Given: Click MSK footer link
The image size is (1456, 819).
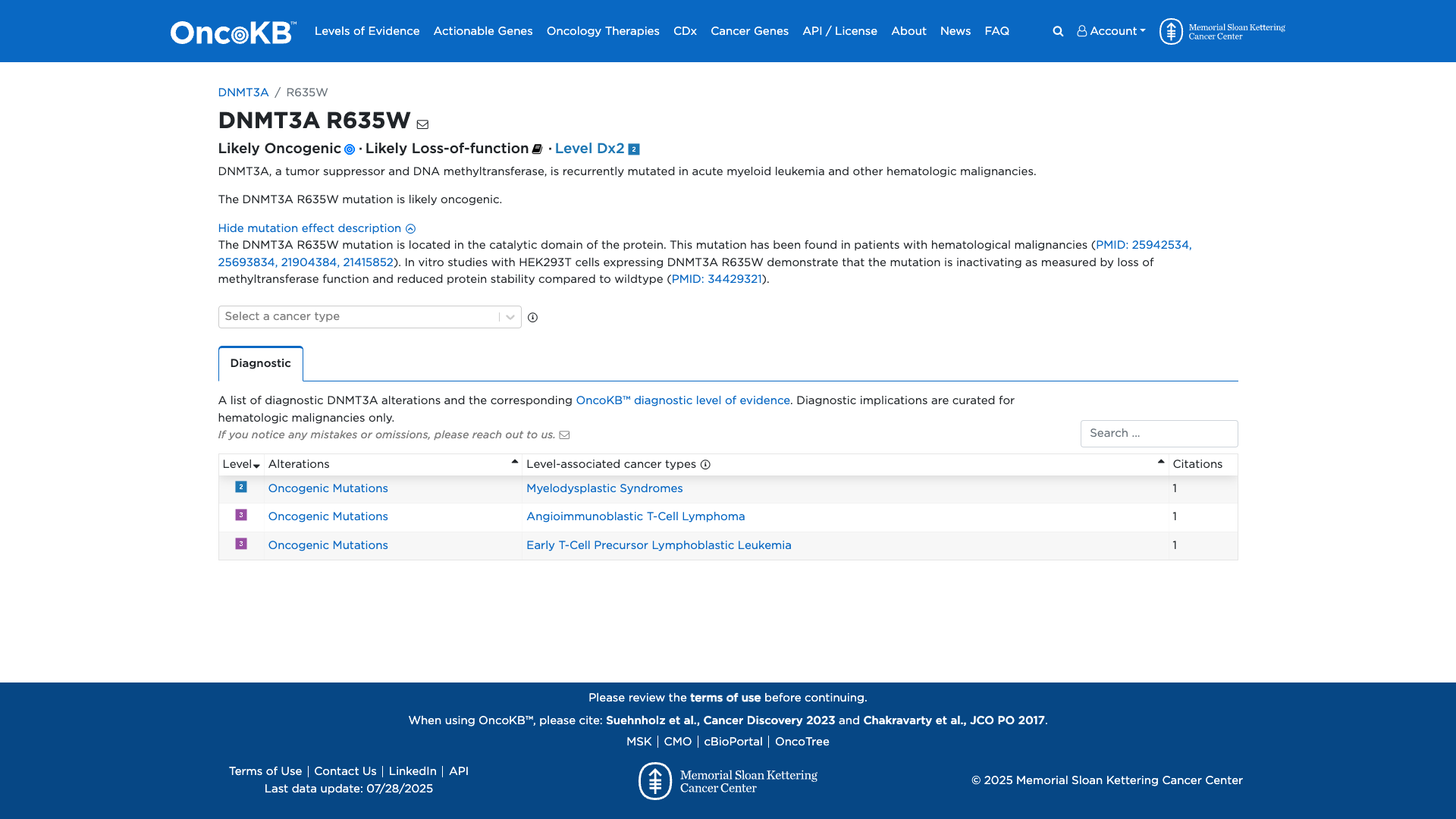Looking at the screenshot, I should [x=639, y=742].
